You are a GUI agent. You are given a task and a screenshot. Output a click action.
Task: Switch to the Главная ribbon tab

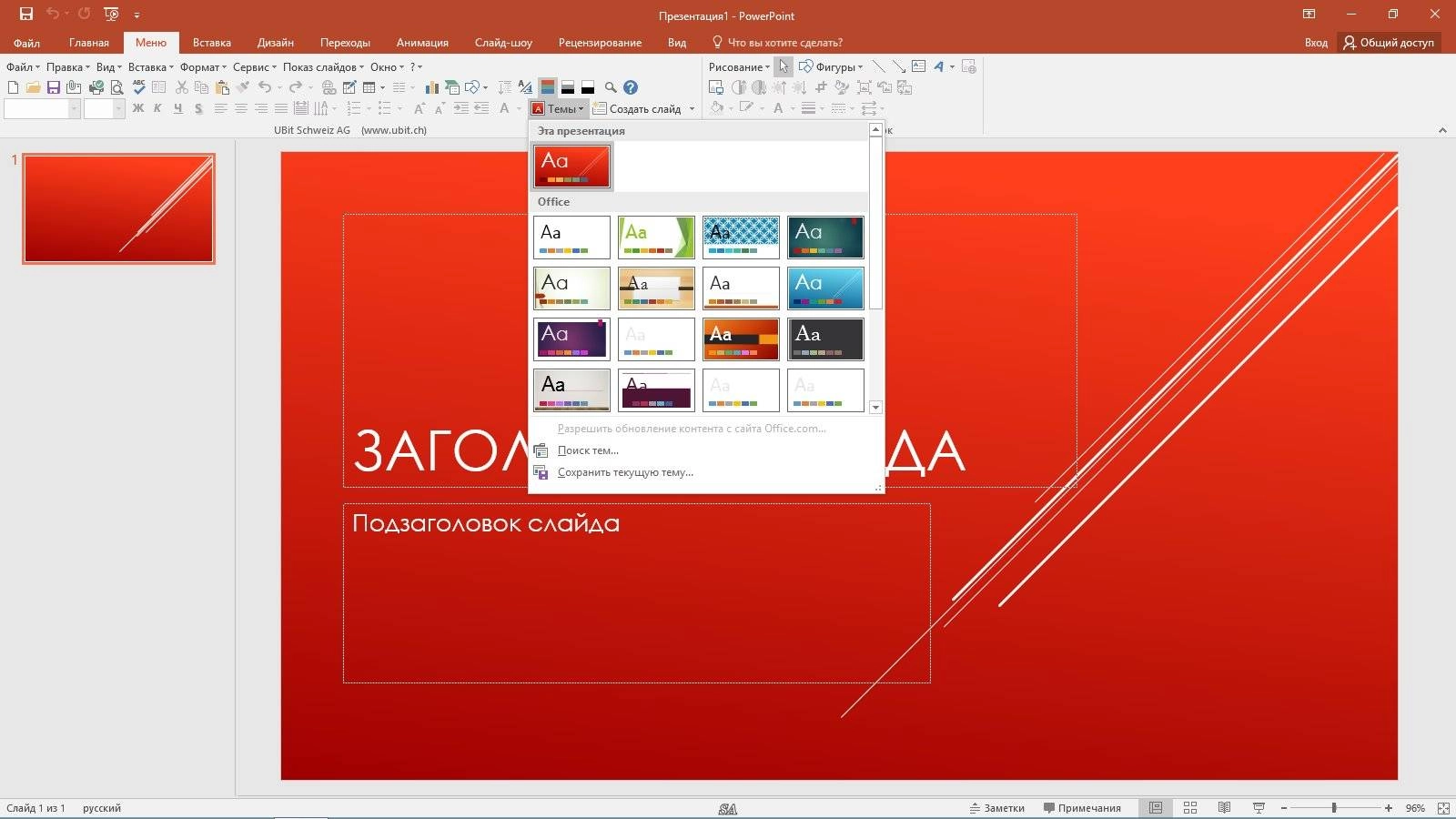click(88, 43)
